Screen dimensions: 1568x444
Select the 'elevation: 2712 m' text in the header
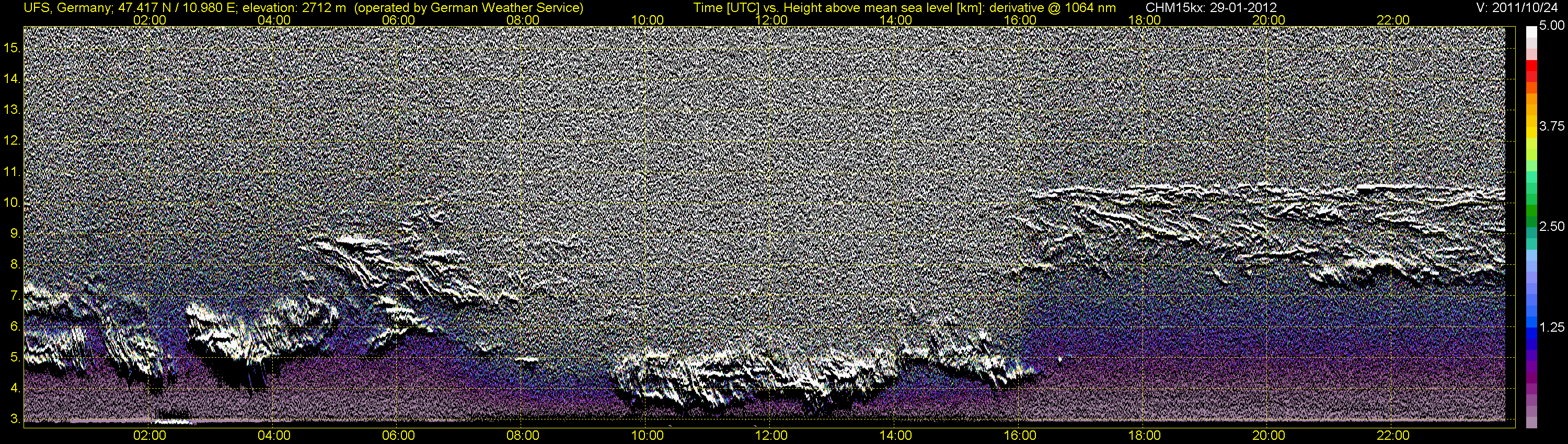[x=295, y=8]
